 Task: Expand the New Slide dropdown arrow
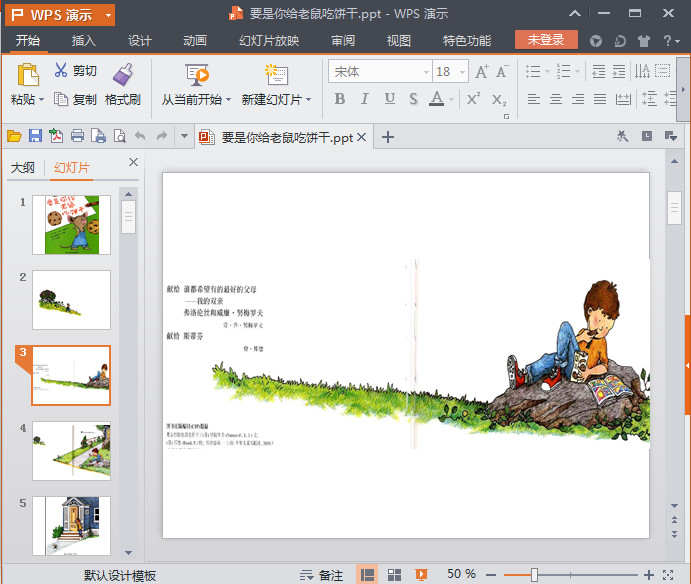click(308, 100)
